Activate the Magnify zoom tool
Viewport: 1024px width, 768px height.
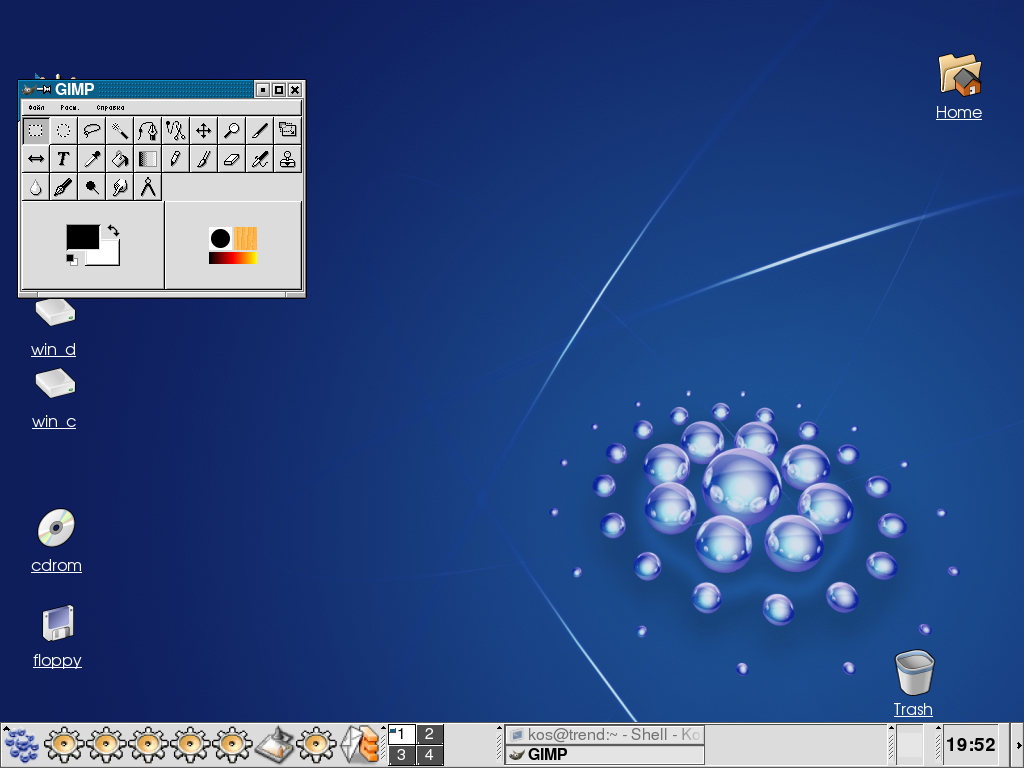[232, 131]
